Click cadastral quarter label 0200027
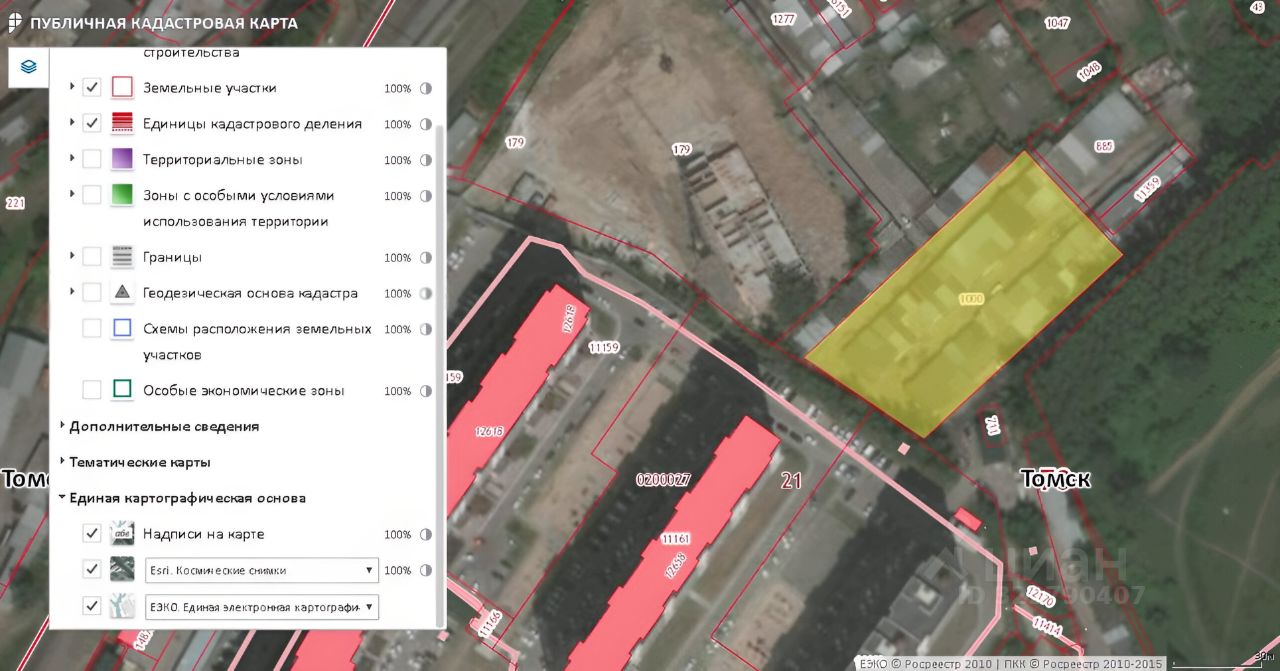Image resolution: width=1280 pixels, height=671 pixels. (663, 480)
